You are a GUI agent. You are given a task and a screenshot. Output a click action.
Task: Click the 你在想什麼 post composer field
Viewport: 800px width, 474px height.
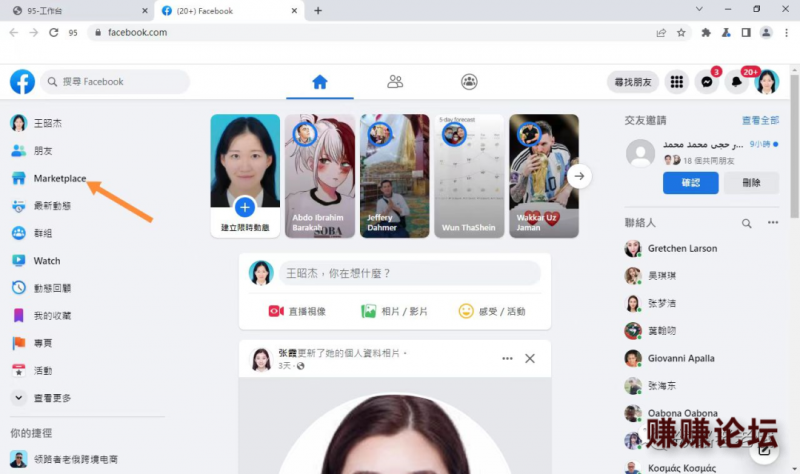point(410,273)
